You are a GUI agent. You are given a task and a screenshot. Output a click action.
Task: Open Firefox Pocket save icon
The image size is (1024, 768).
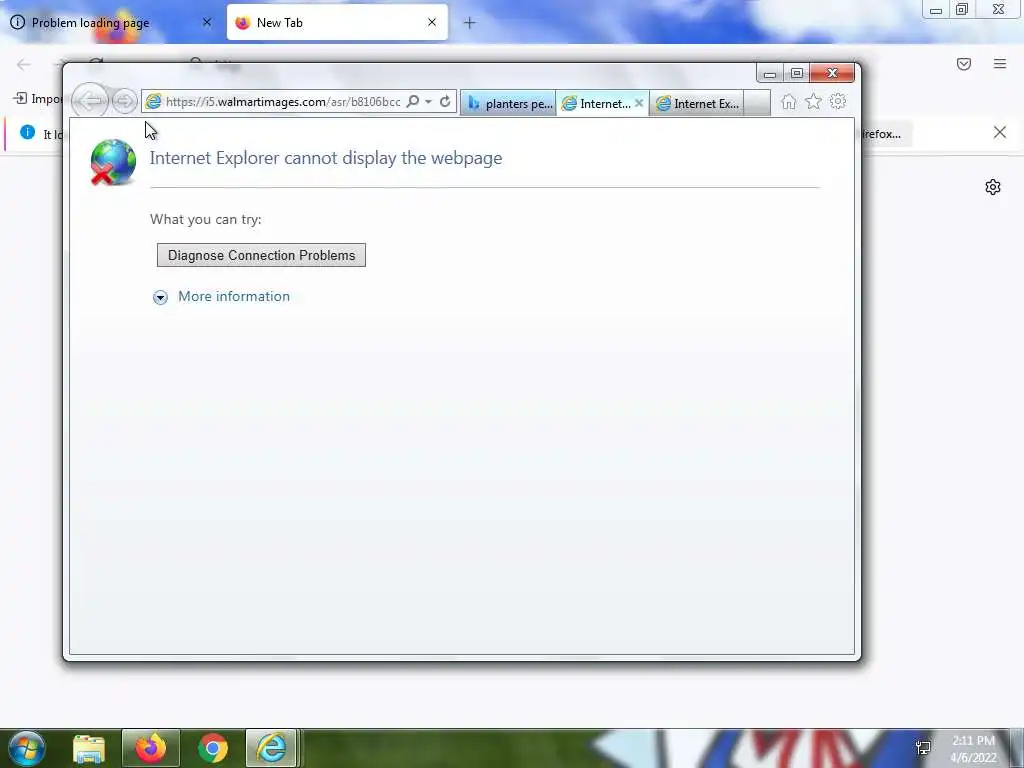click(964, 64)
